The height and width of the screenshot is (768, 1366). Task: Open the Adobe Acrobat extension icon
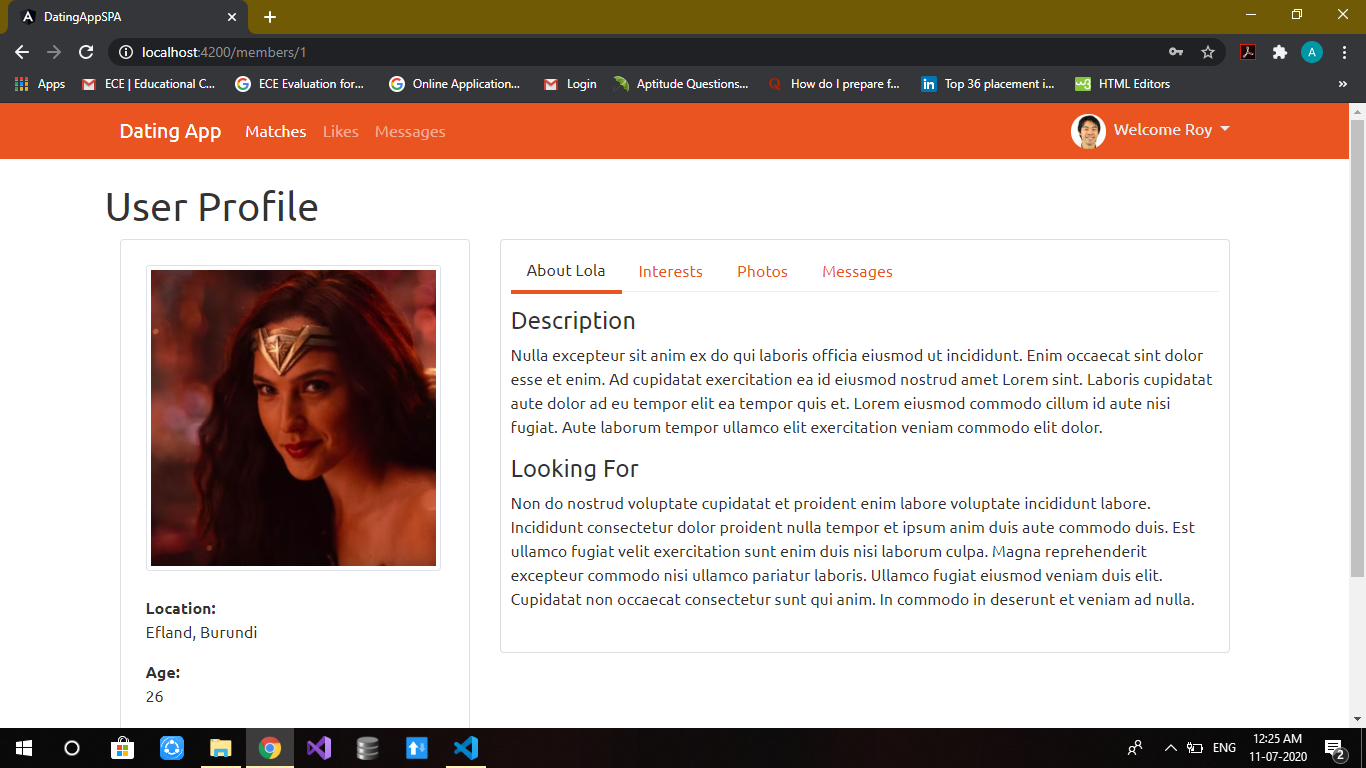pos(1247,52)
